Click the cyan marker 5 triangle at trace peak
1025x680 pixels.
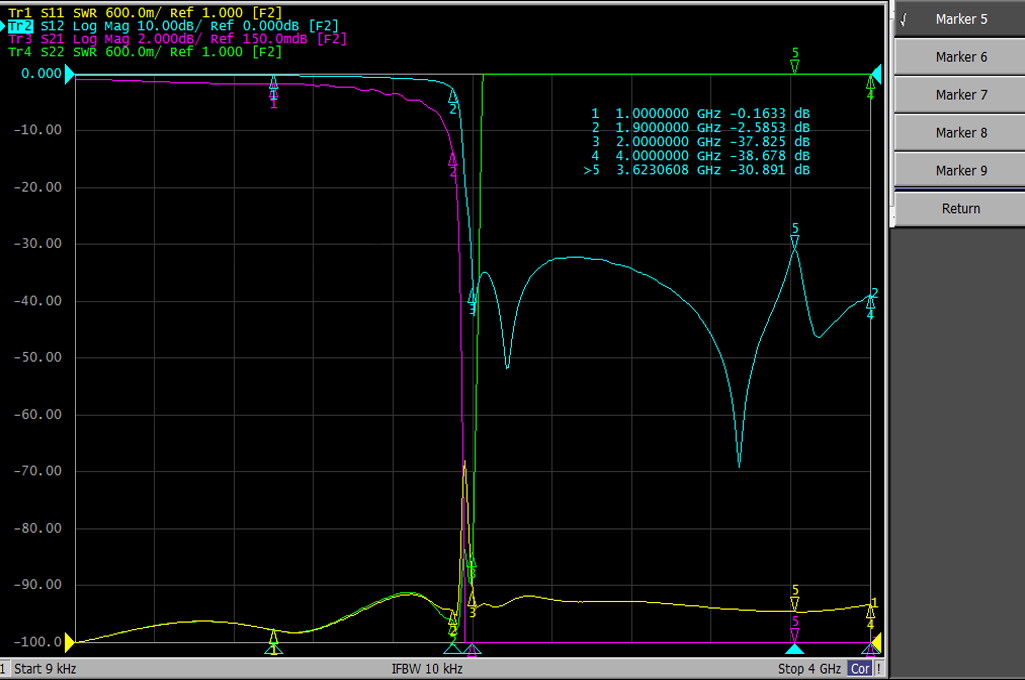(x=795, y=241)
